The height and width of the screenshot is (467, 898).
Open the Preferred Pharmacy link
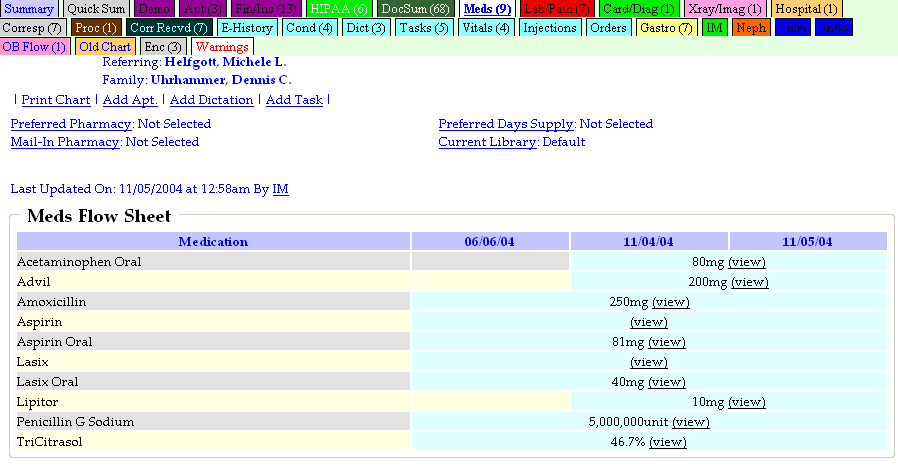[71, 124]
